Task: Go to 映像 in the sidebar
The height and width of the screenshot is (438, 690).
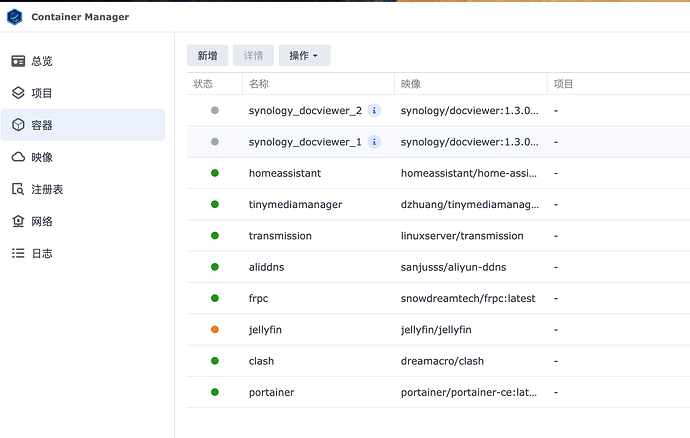Action: 42,157
